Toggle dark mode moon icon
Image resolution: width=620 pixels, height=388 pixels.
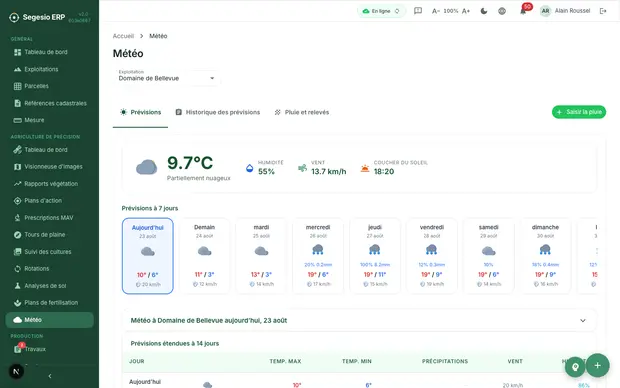(484, 11)
